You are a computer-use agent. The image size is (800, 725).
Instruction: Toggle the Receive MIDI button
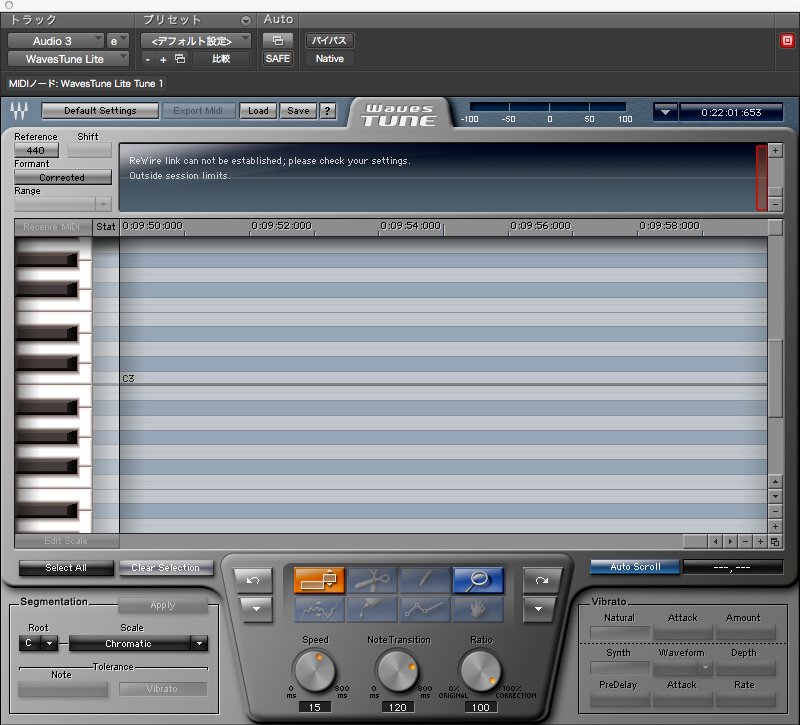tap(52, 227)
